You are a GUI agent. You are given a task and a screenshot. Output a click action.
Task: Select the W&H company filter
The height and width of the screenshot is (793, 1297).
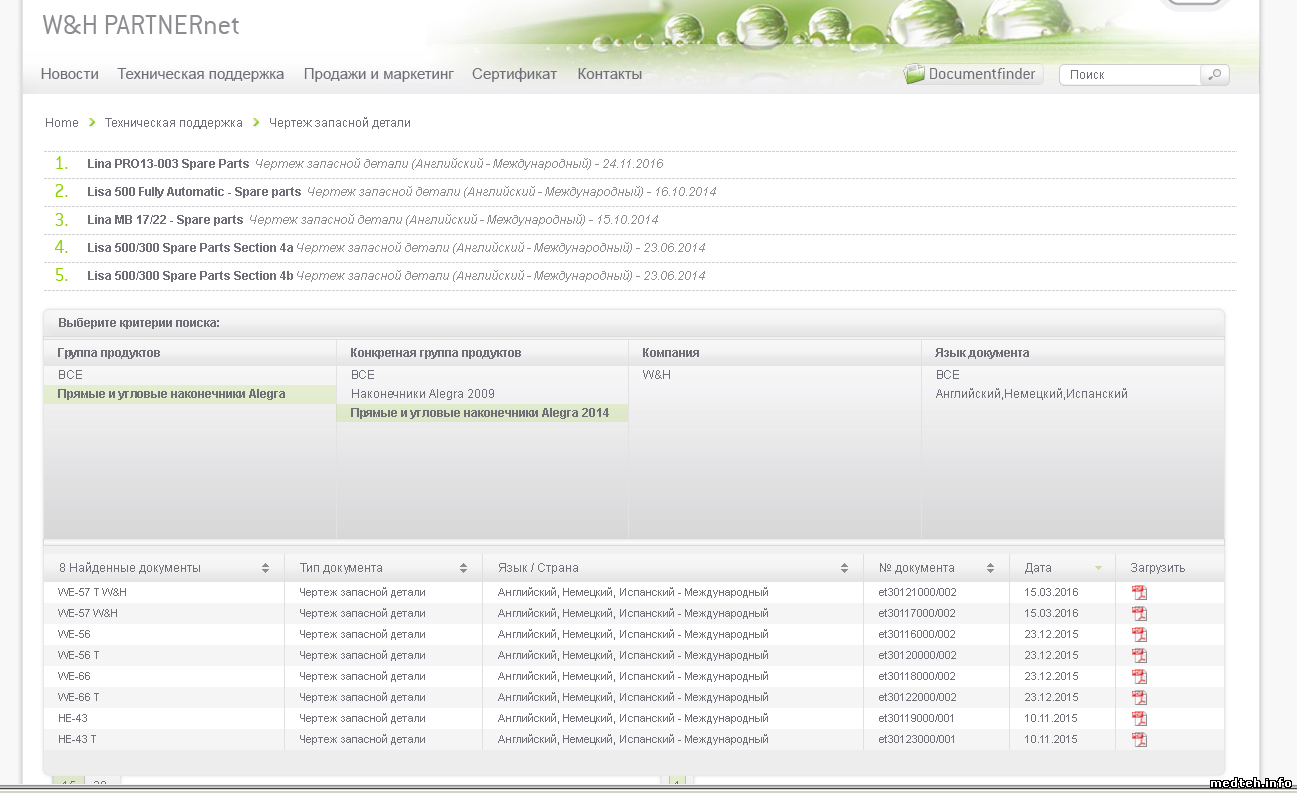click(x=656, y=375)
